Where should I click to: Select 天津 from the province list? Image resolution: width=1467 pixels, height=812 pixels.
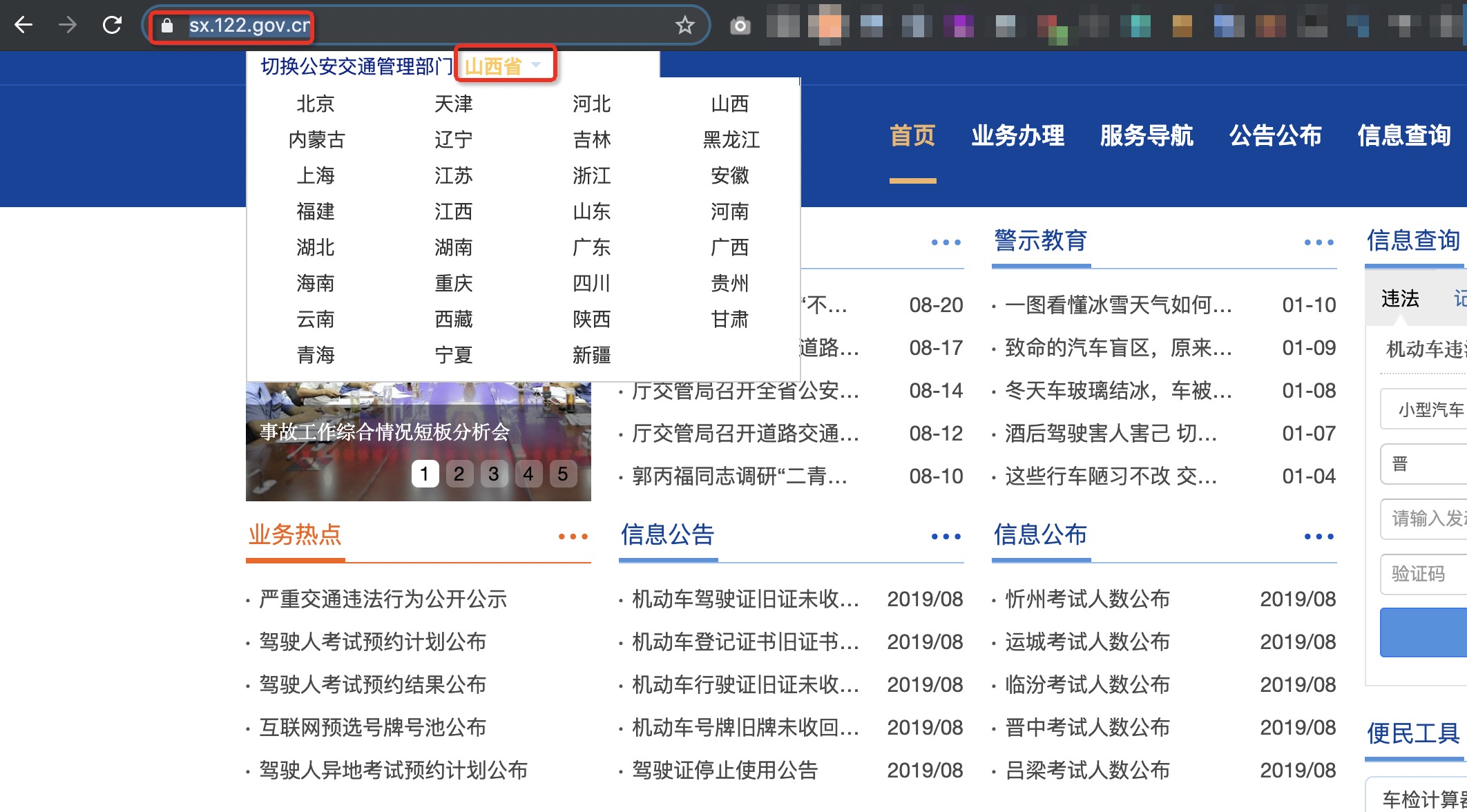coord(454,104)
